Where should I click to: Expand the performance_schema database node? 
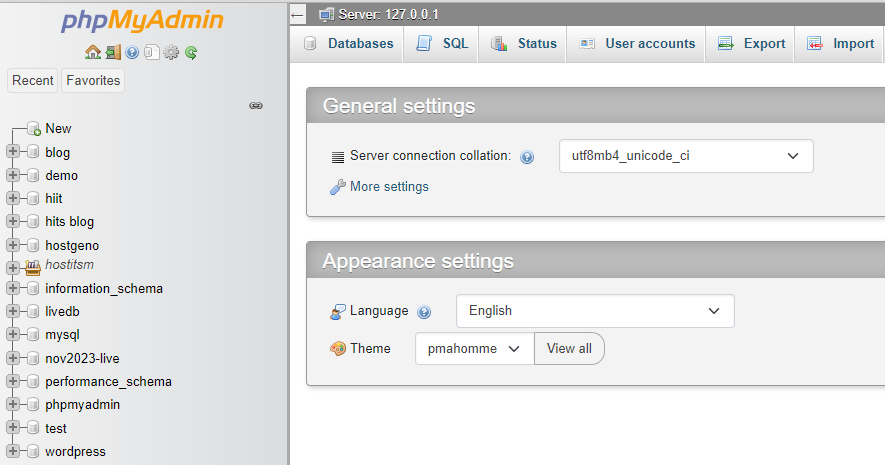(12, 381)
